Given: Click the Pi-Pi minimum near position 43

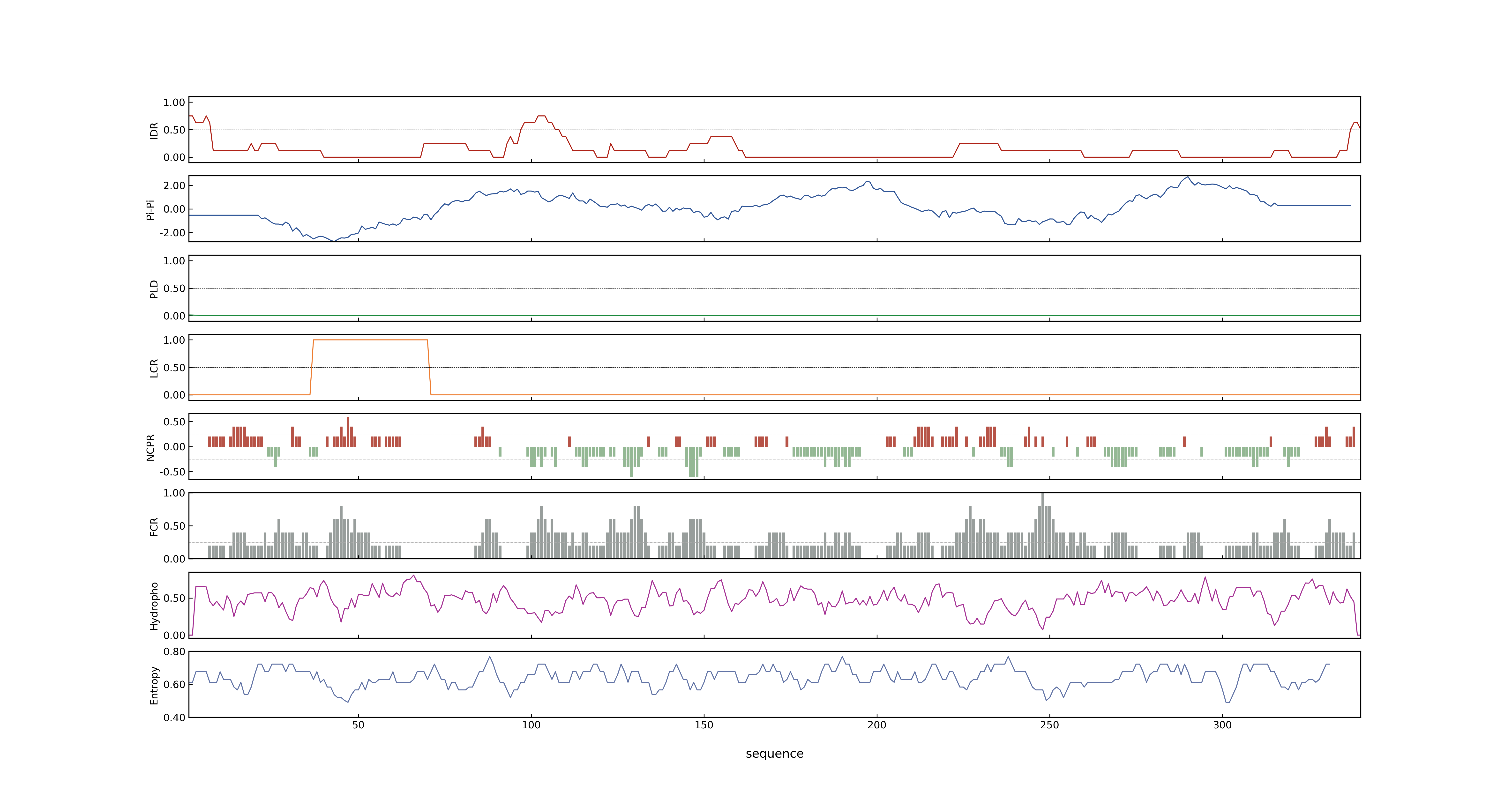Looking at the screenshot, I should (334, 241).
